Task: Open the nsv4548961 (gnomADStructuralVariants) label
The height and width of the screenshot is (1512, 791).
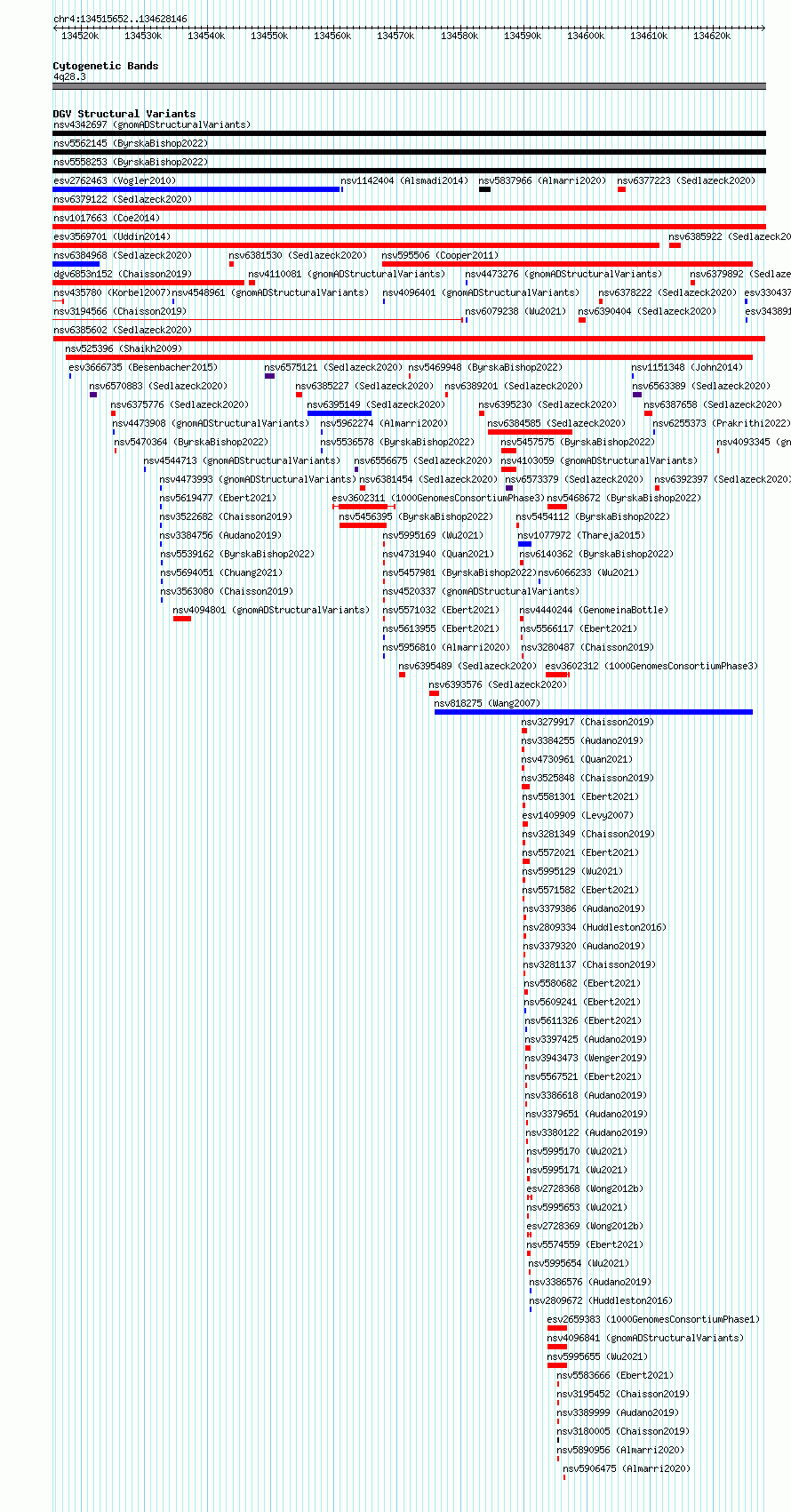Action: point(270,292)
